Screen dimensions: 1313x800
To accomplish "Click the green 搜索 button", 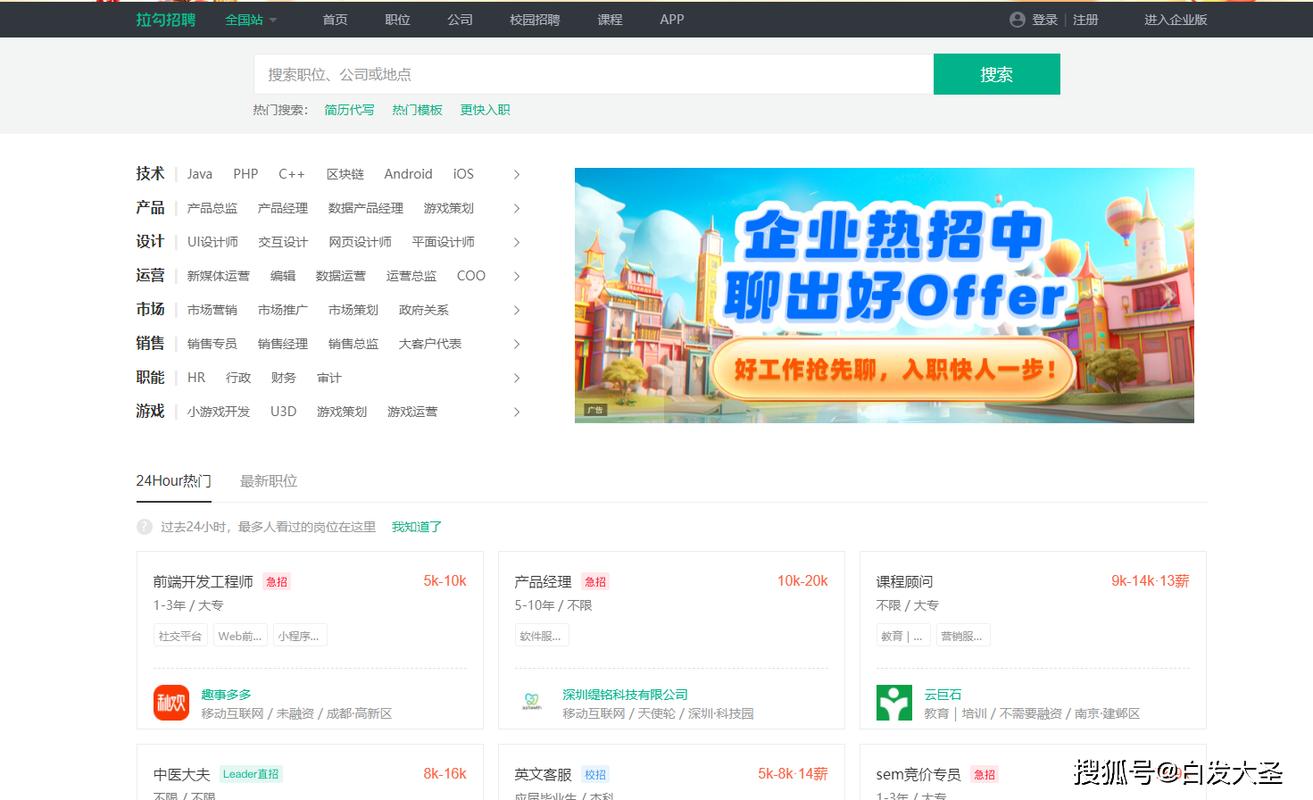I will [x=995, y=73].
